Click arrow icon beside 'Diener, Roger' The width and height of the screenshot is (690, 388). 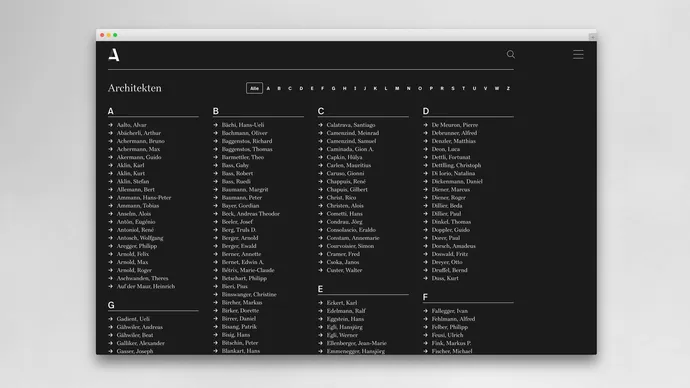[426, 198]
